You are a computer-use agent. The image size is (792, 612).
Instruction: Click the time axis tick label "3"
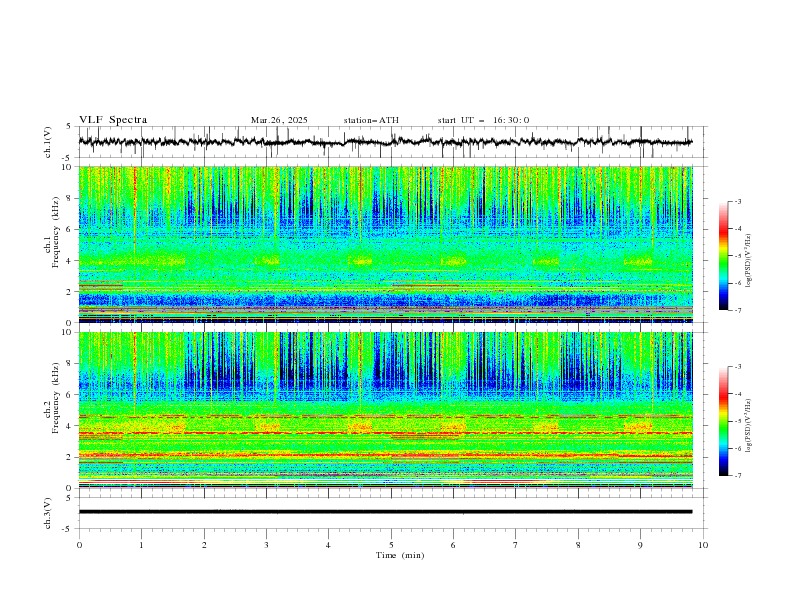tap(266, 545)
